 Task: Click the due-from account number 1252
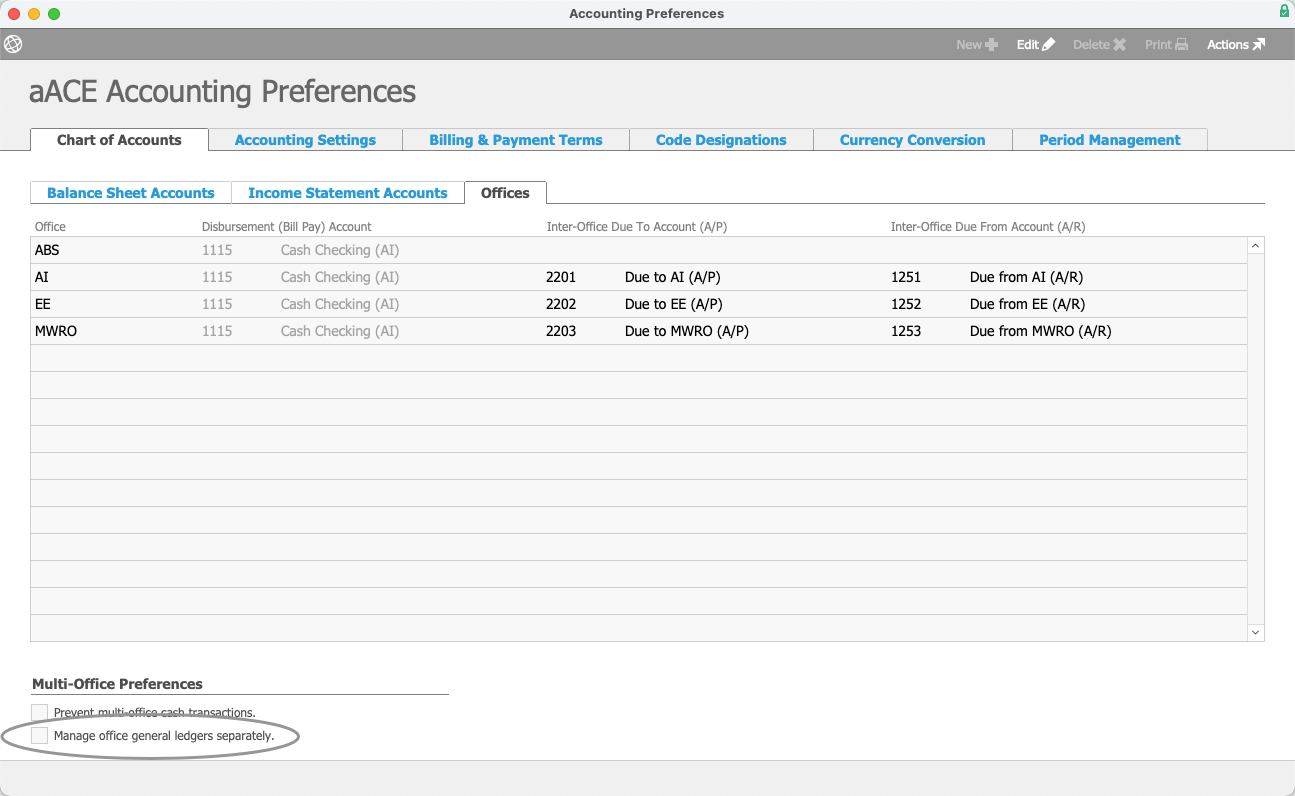906,304
